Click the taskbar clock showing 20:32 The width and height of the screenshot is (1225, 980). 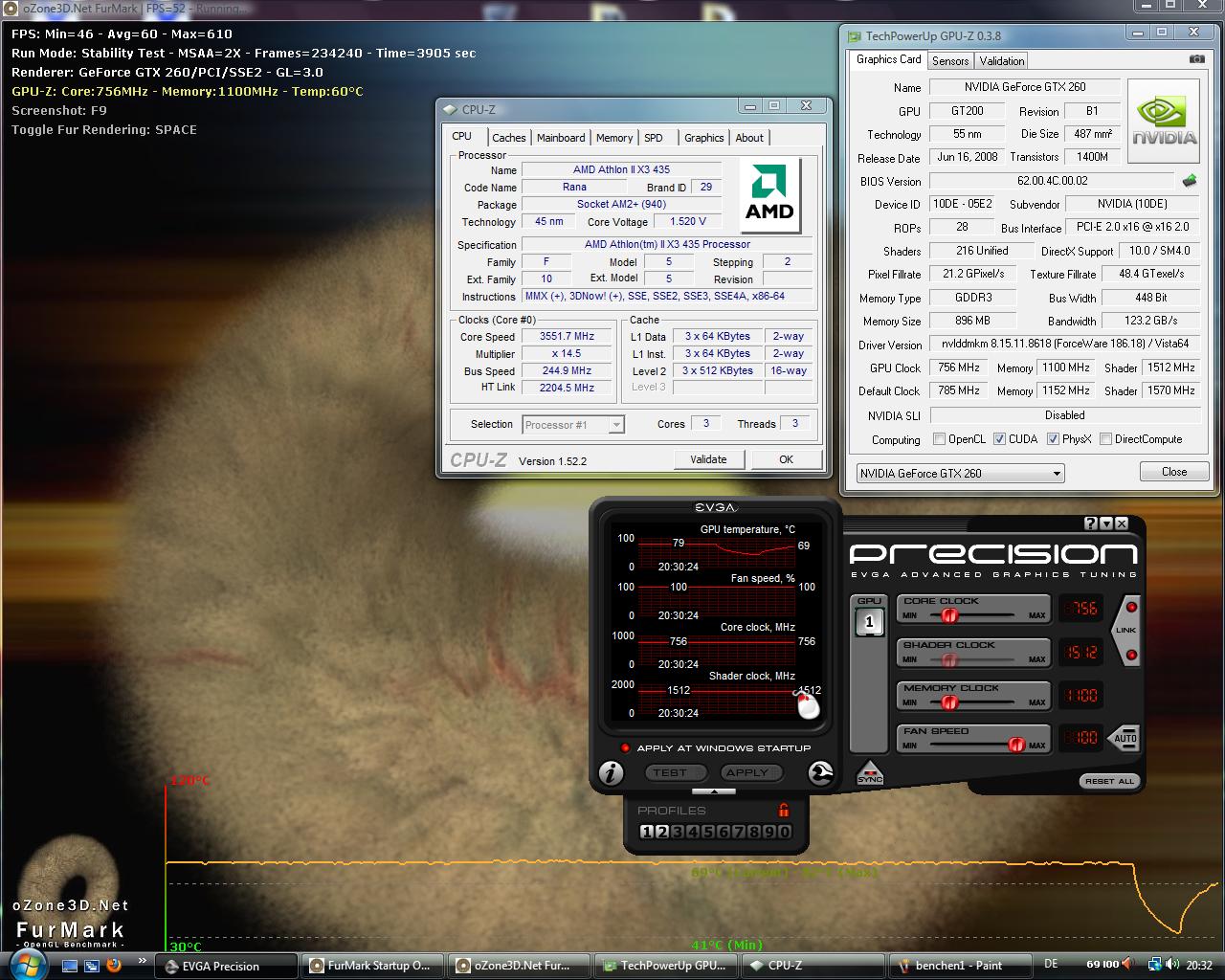(x=1198, y=965)
